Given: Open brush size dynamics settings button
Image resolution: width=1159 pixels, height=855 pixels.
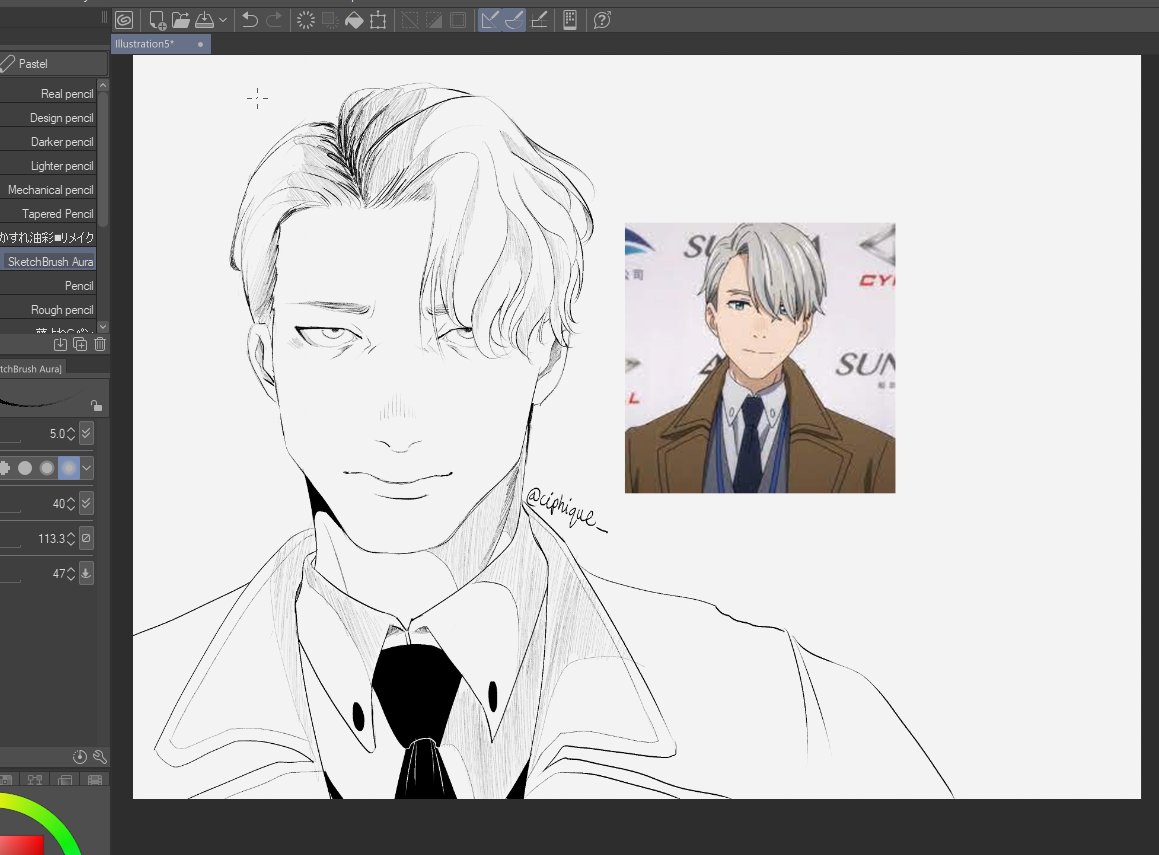Looking at the screenshot, I should pos(86,434).
